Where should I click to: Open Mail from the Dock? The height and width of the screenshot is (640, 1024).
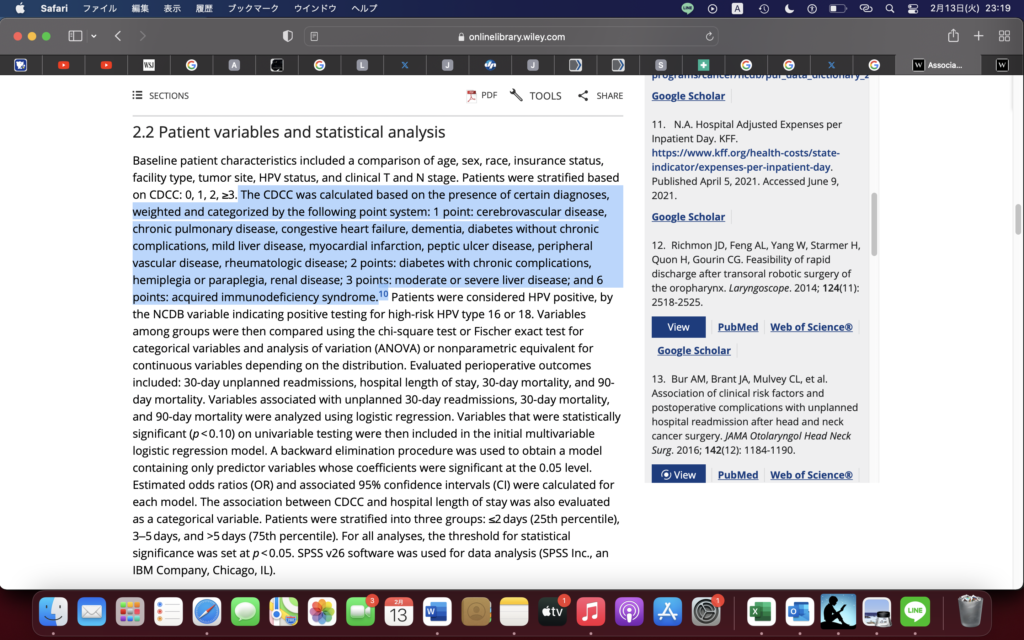click(x=92, y=612)
